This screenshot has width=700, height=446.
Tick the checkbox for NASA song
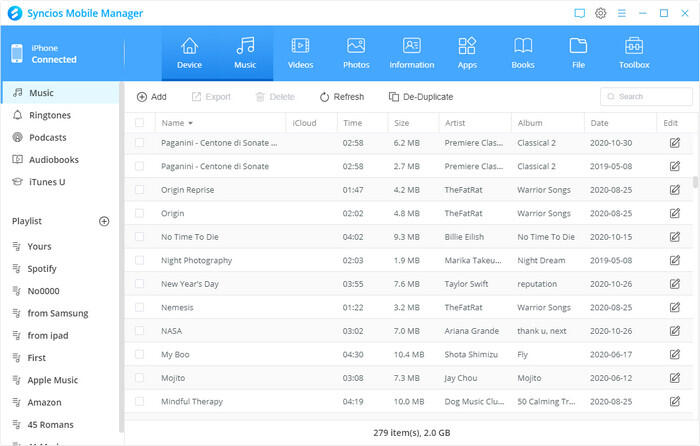click(x=139, y=330)
